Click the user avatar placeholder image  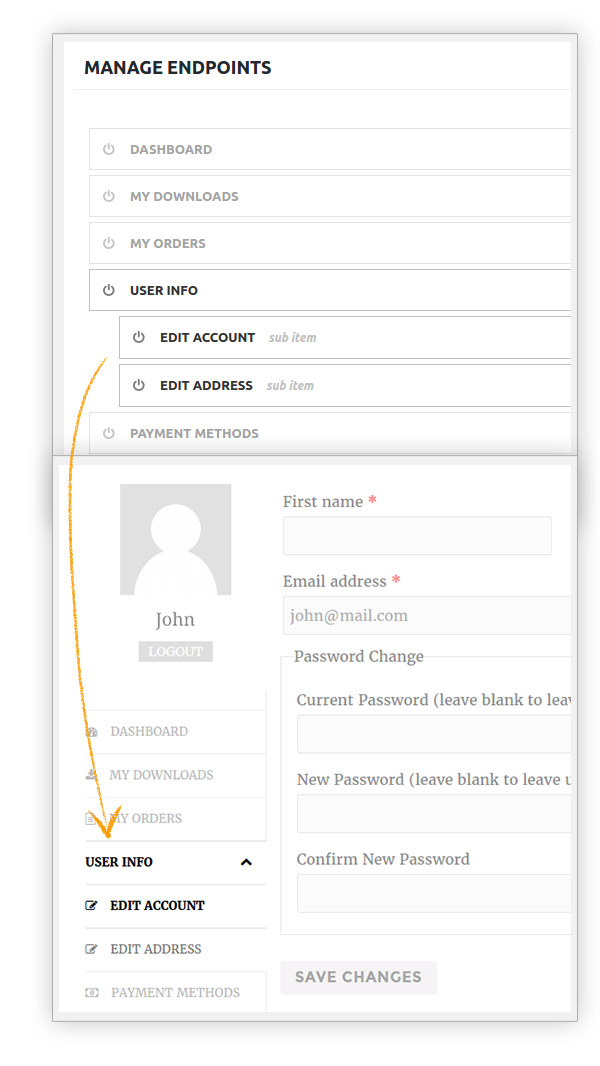[175, 539]
